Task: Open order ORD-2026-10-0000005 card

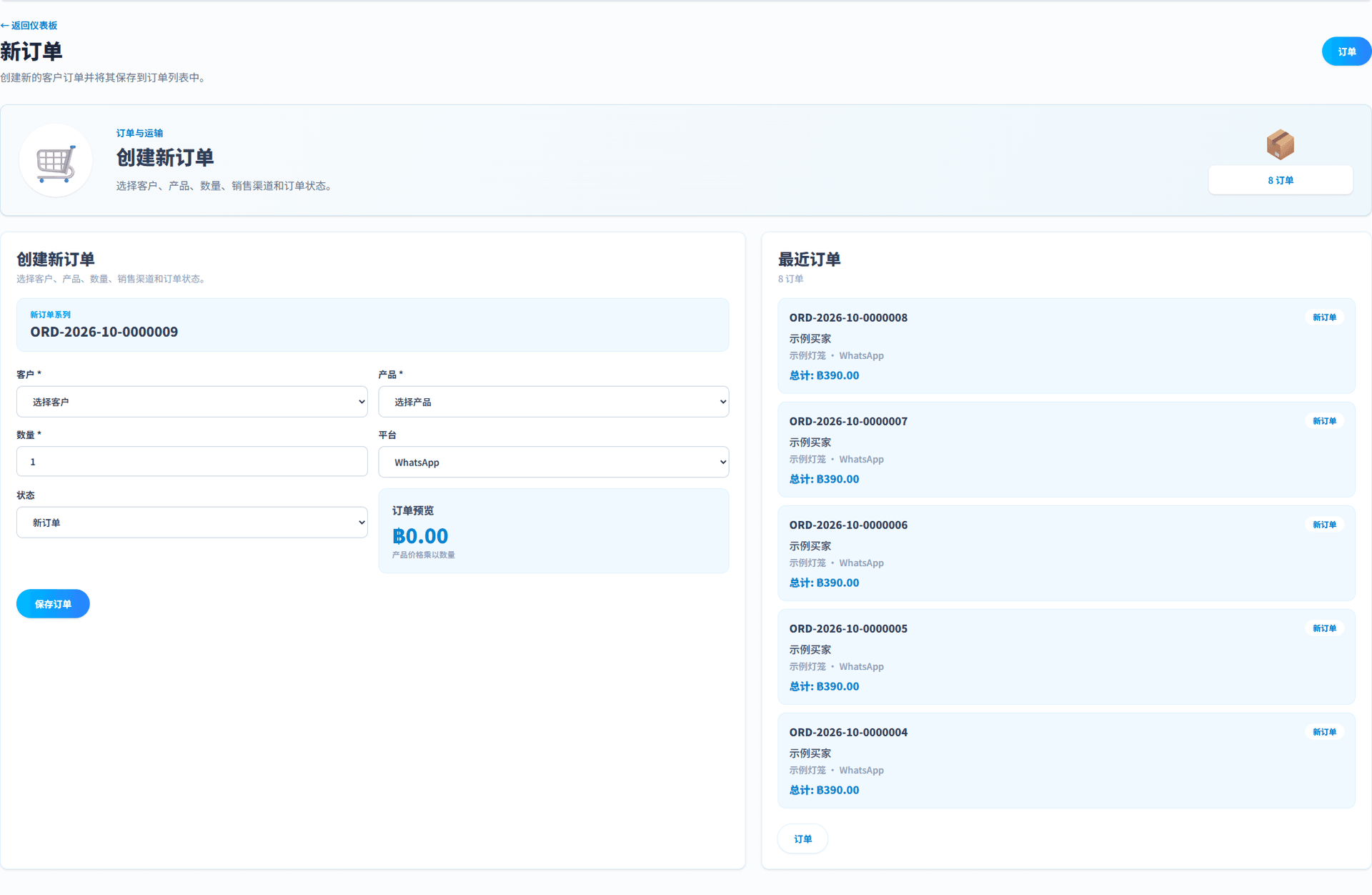Action: [1066, 657]
